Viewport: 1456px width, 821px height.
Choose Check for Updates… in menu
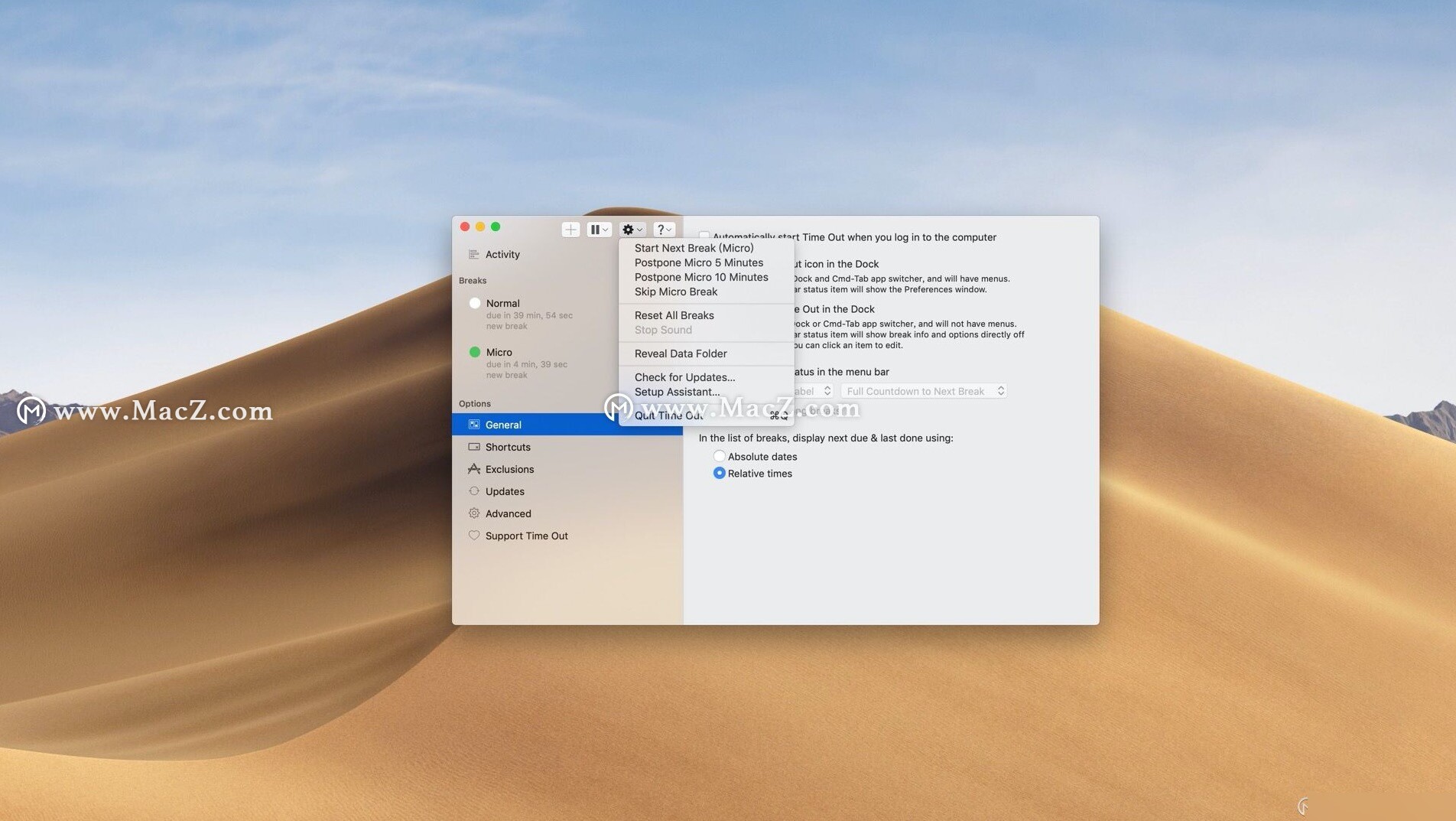(684, 377)
